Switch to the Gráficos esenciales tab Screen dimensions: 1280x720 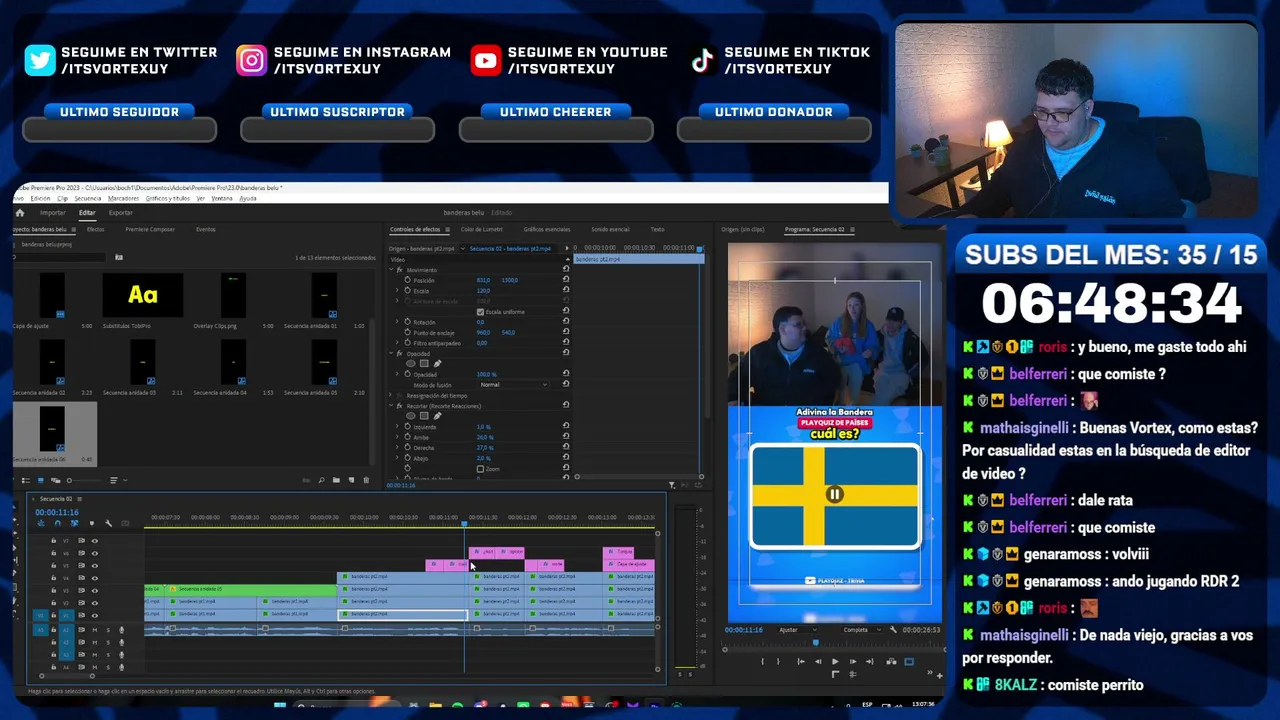click(x=547, y=229)
